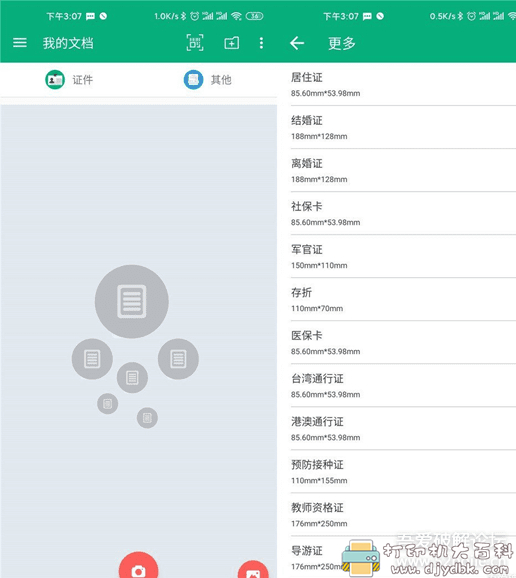The height and width of the screenshot is (578, 516).
Task: Tap the large empty-state document circle
Action: [x=132, y=302]
